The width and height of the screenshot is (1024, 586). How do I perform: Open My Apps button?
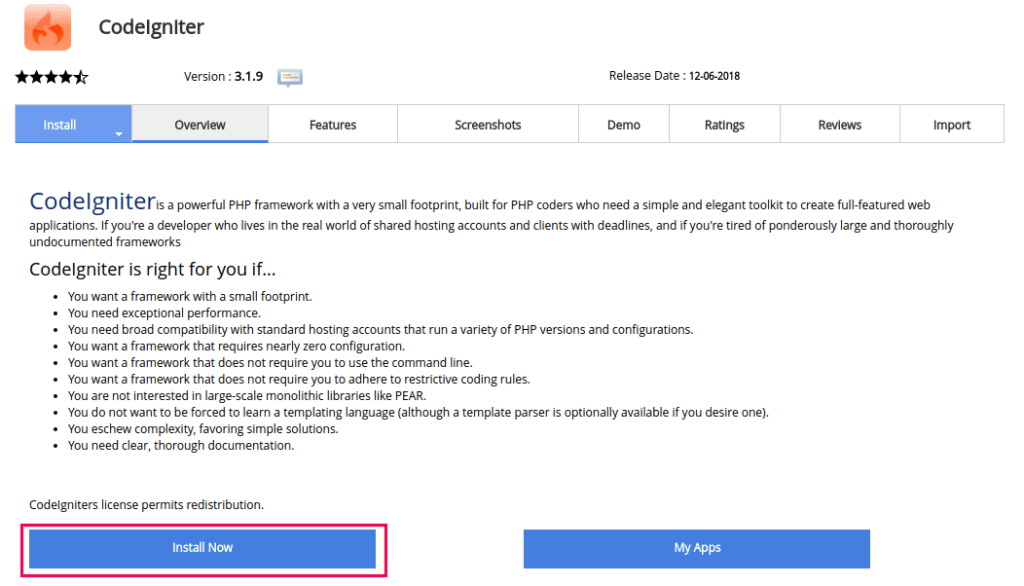pos(697,548)
